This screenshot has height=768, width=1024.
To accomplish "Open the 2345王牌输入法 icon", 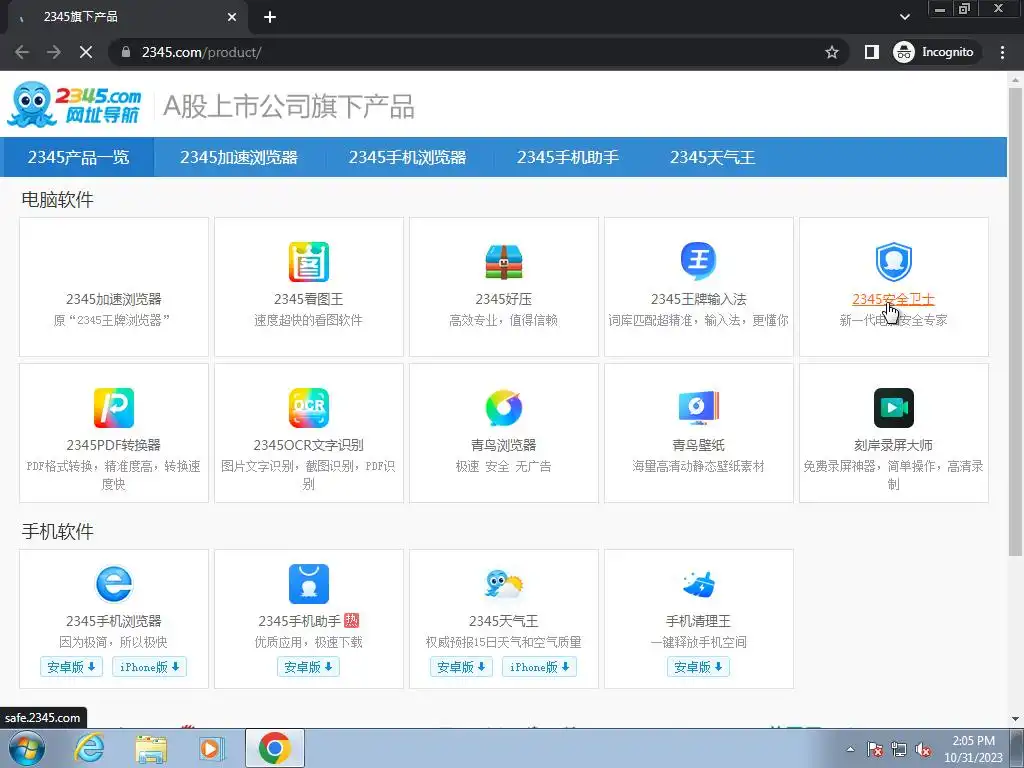I will (698, 261).
